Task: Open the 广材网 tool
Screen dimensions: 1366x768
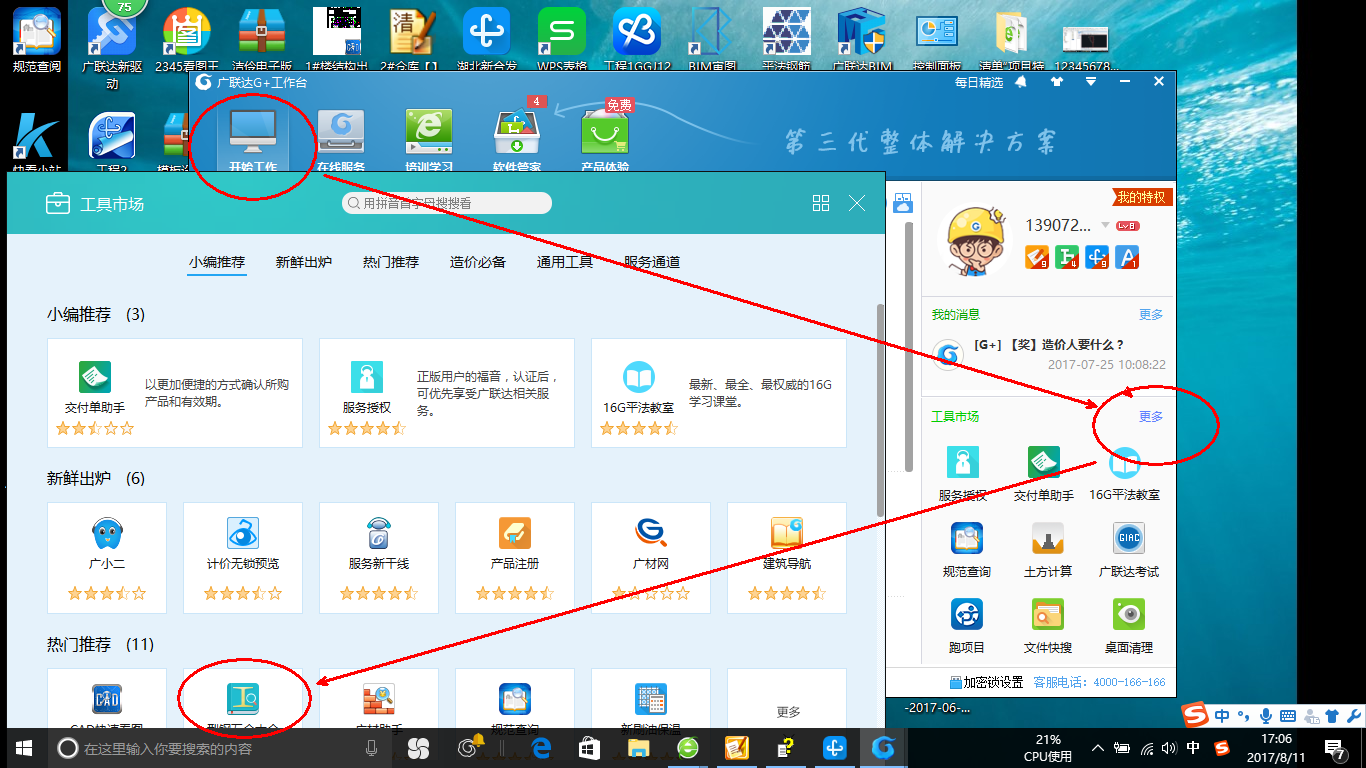Action: [651, 558]
